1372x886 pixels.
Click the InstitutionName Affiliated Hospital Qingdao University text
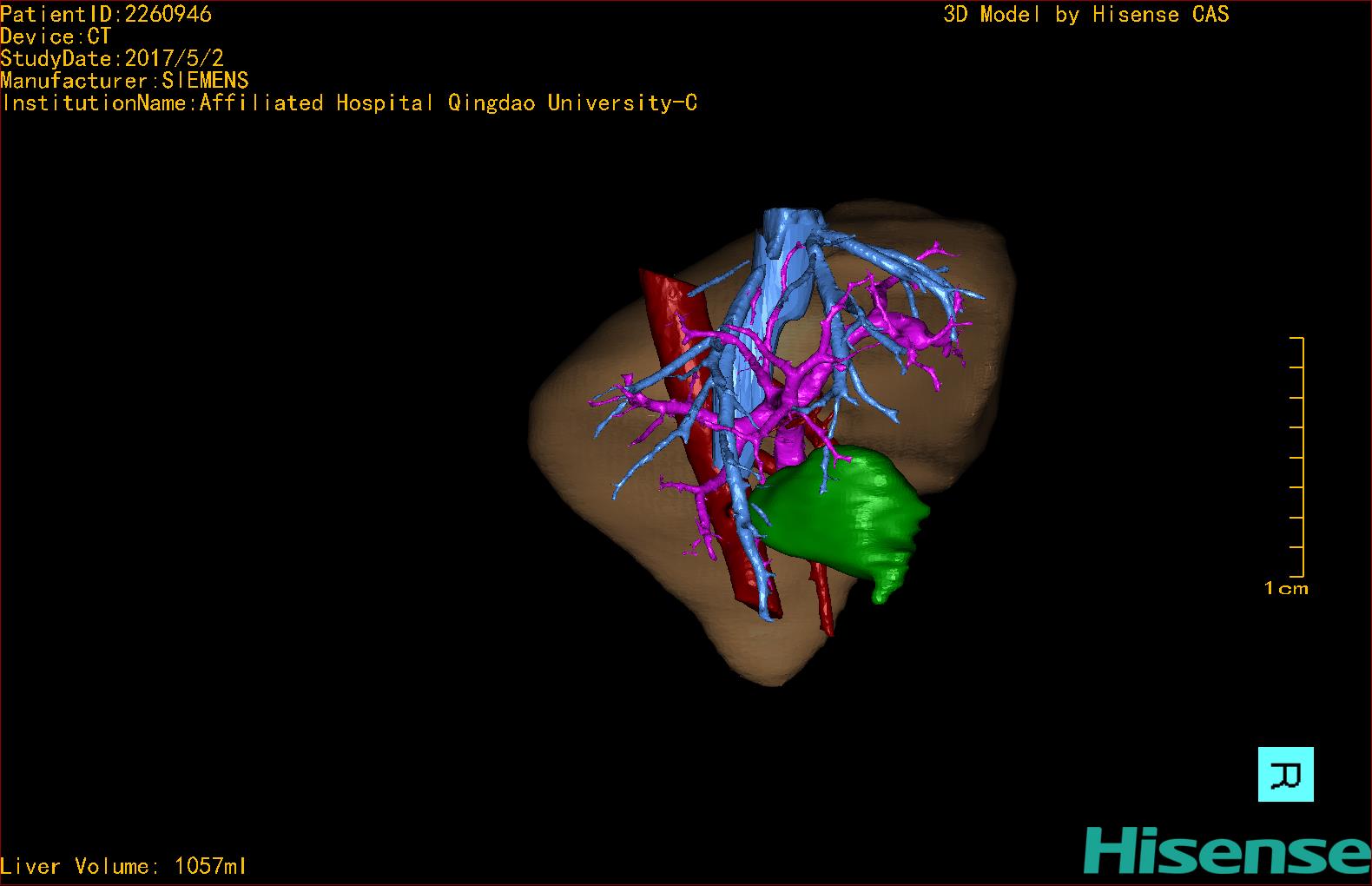pyautogui.click(x=349, y=103)
